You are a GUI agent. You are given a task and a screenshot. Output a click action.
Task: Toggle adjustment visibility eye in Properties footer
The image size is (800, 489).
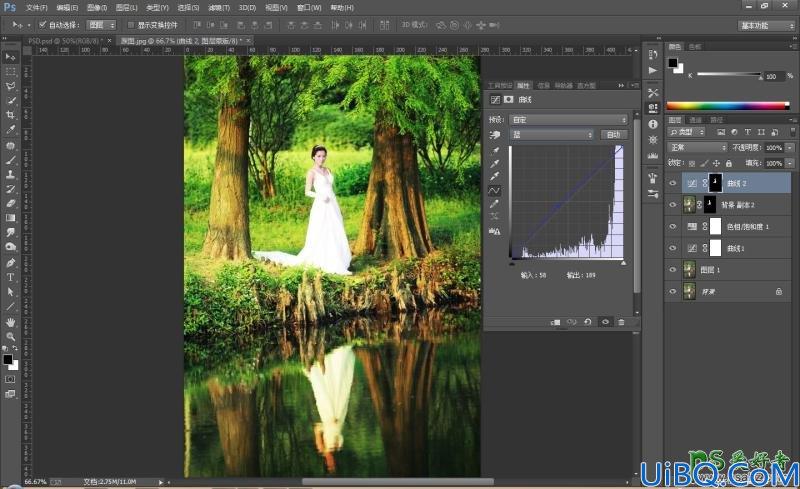pyautogui.click(x=605, y=322)
